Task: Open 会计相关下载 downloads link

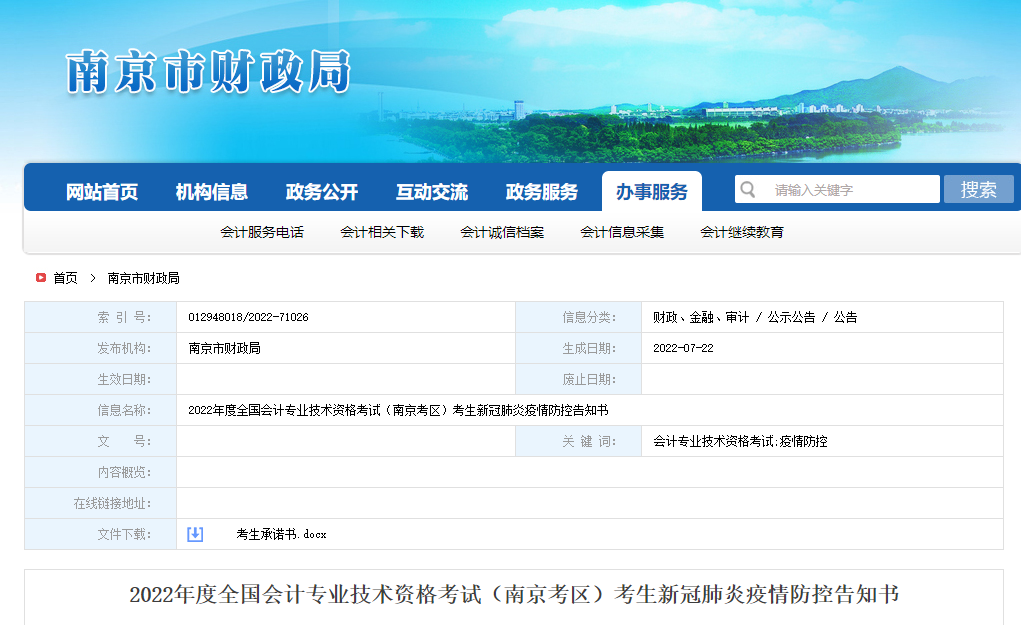Action: 381,231
